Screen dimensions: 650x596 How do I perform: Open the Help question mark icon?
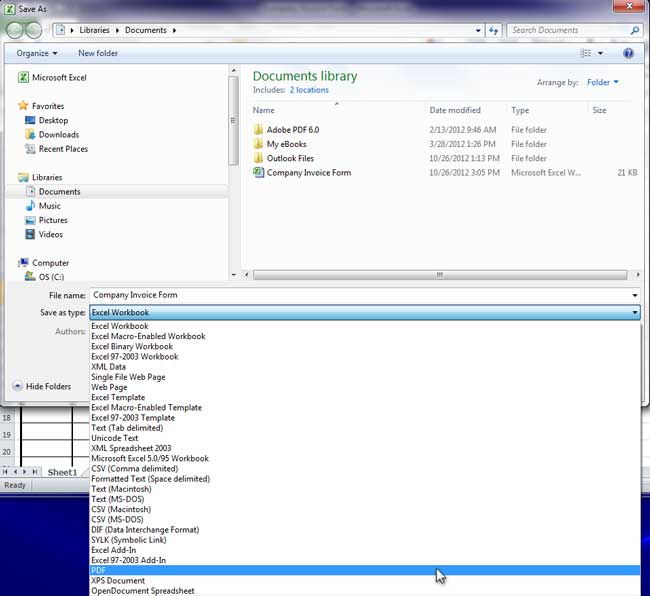tap(628, 53)
